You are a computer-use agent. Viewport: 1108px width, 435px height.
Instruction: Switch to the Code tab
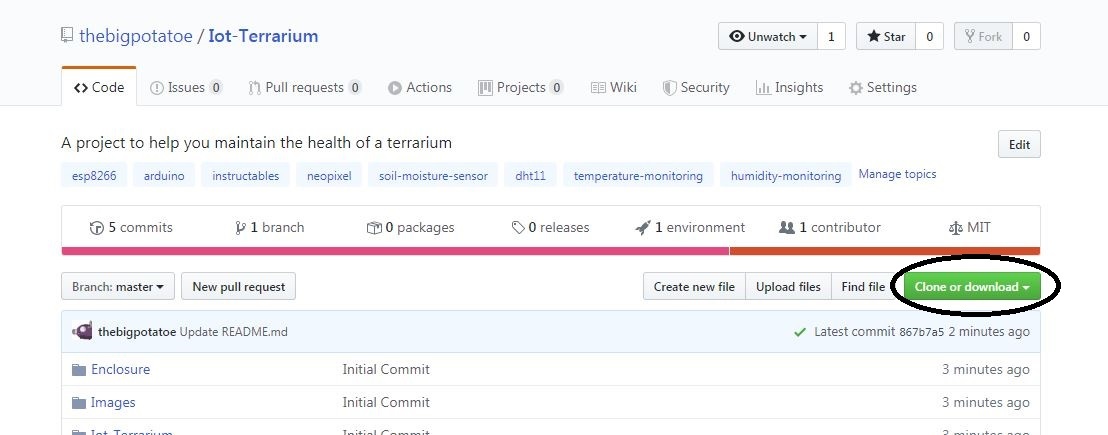pos(99,88)
